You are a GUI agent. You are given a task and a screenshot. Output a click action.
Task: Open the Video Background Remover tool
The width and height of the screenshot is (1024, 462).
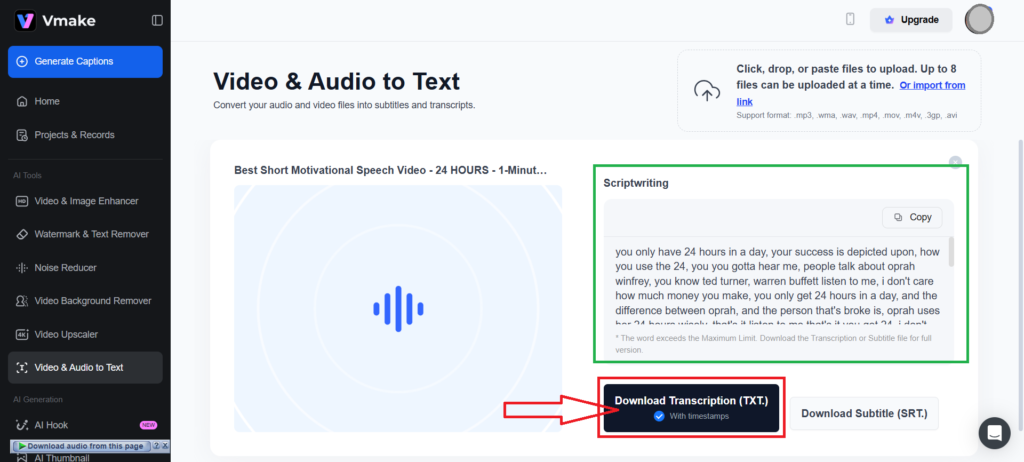coord(93,301)
